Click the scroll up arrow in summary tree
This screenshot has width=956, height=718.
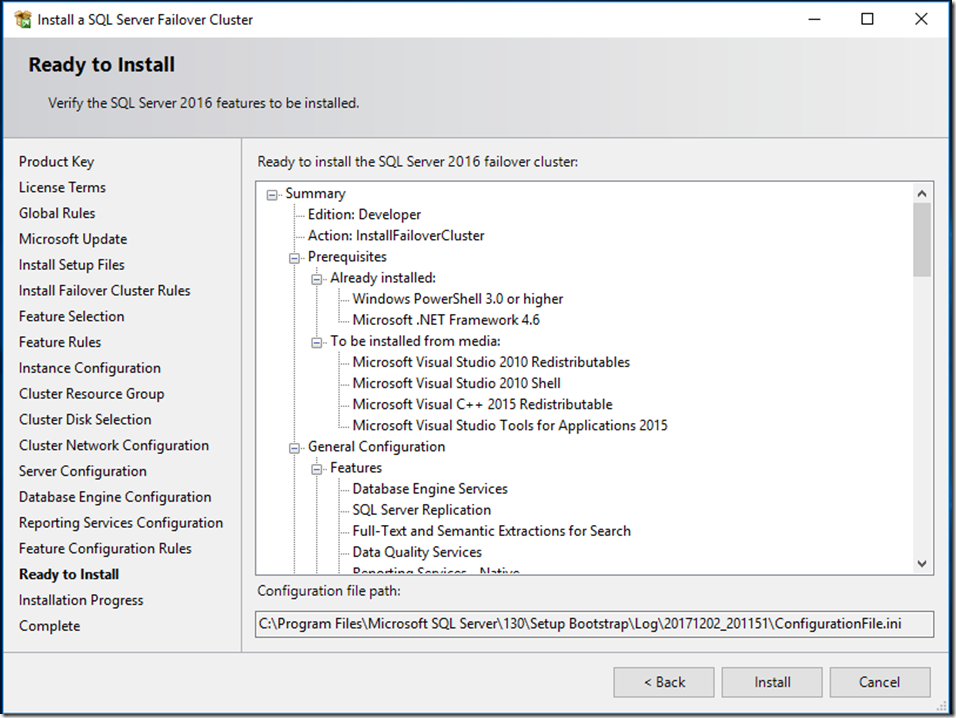[922, 193]
